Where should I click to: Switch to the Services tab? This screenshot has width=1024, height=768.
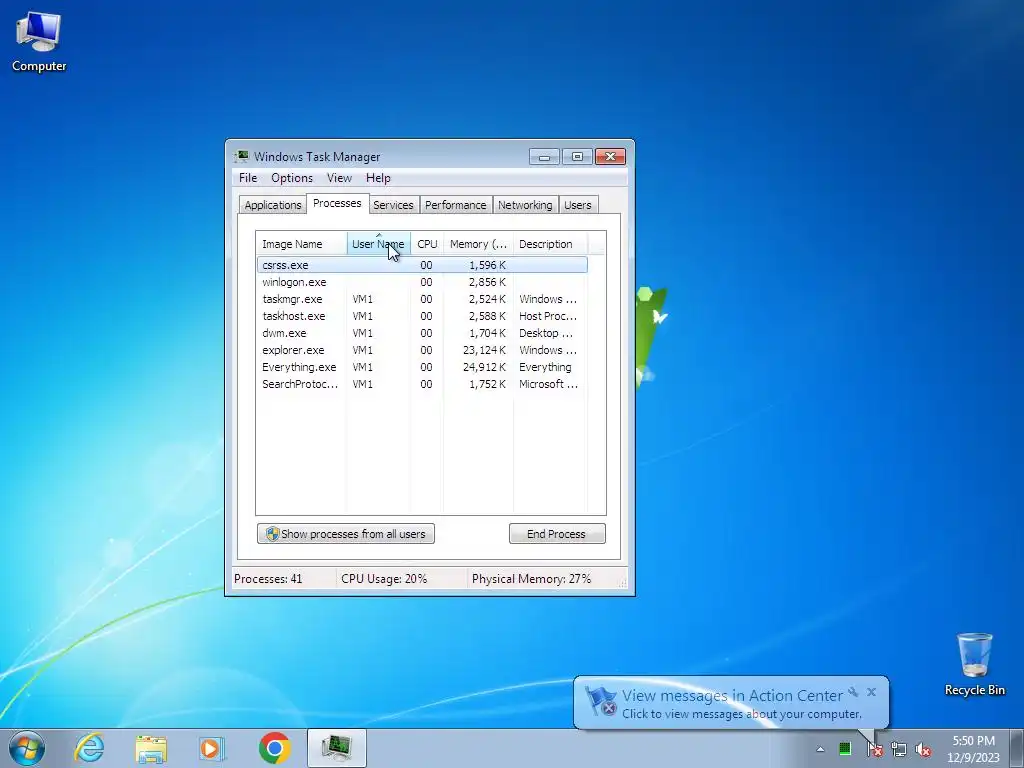click(393, 205)
